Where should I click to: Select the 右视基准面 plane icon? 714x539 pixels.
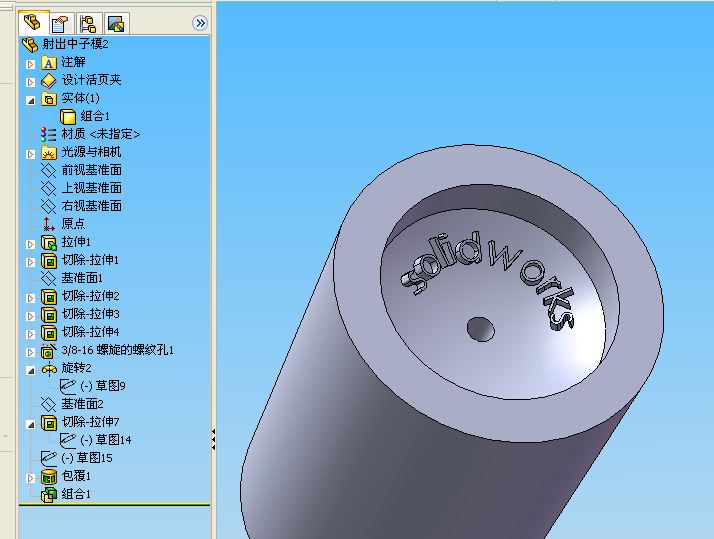[x=49, y=206]
